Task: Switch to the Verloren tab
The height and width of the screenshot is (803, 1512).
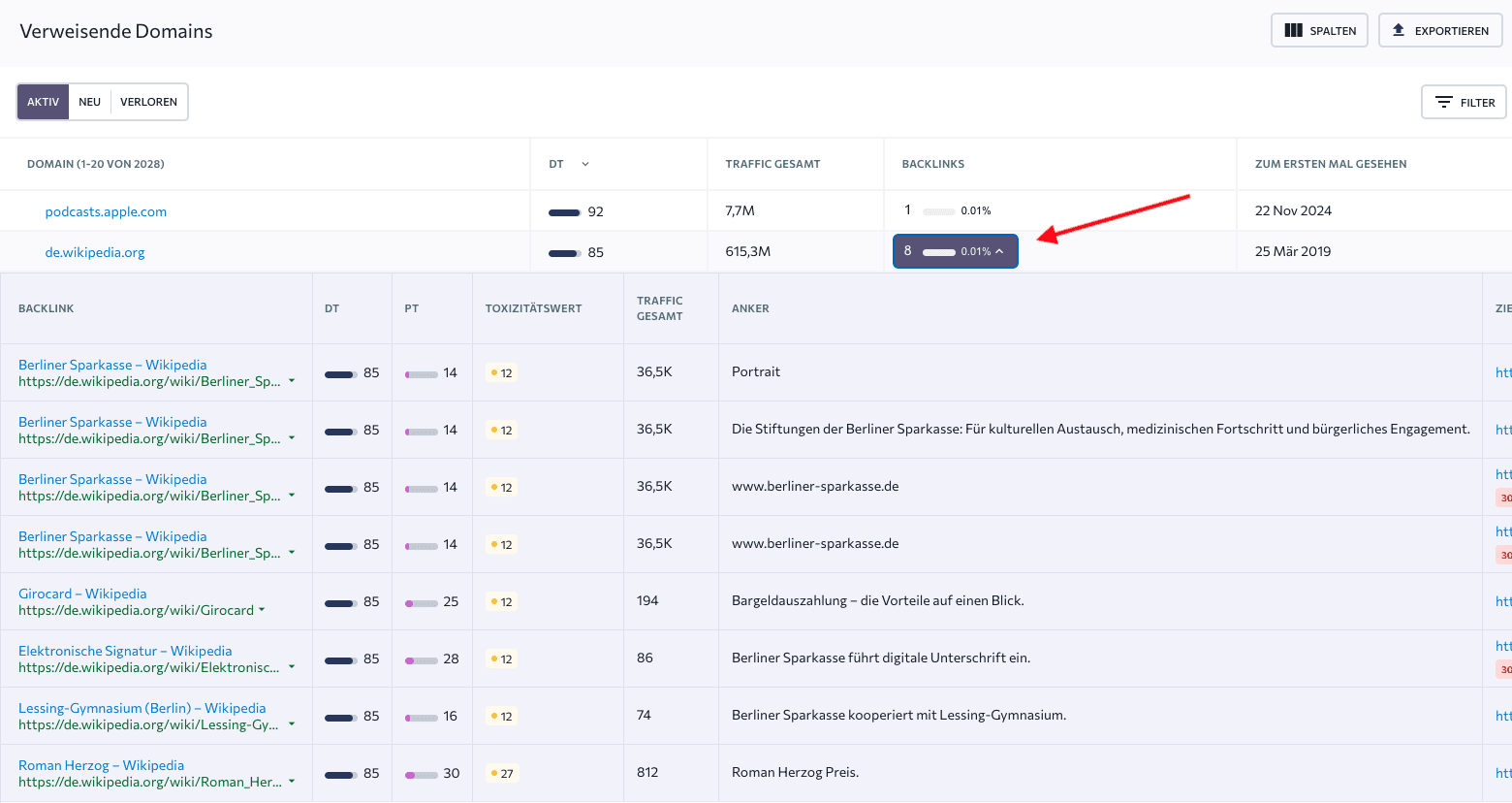Action: [x=149, y=102]
